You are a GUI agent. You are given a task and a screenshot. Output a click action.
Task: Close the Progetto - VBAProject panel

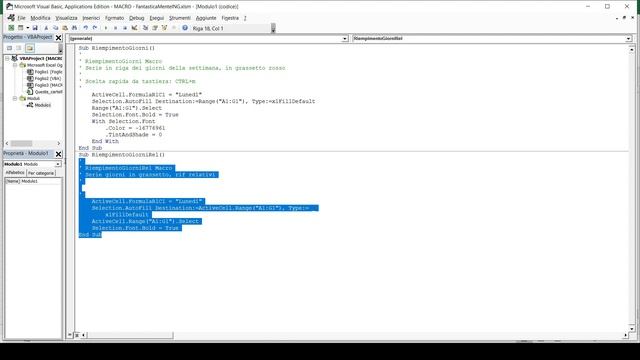click(58, 38)
